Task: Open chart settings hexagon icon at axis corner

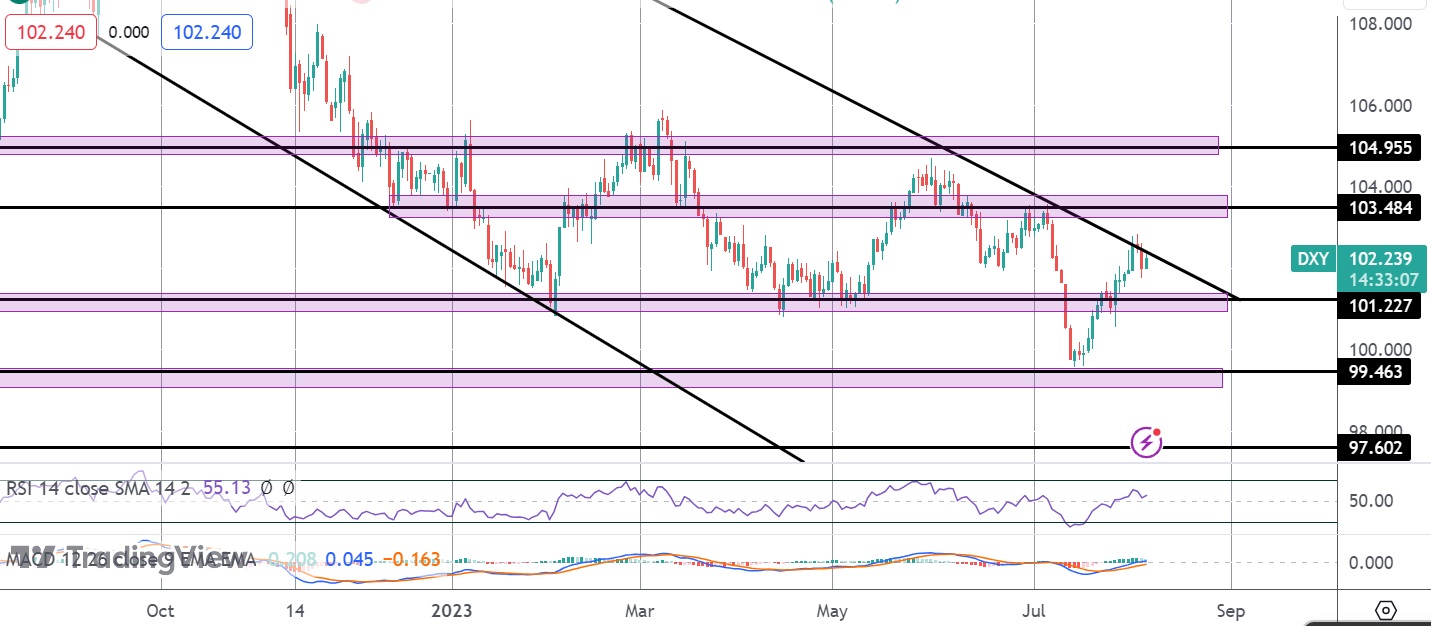Action: point(1386,610)
